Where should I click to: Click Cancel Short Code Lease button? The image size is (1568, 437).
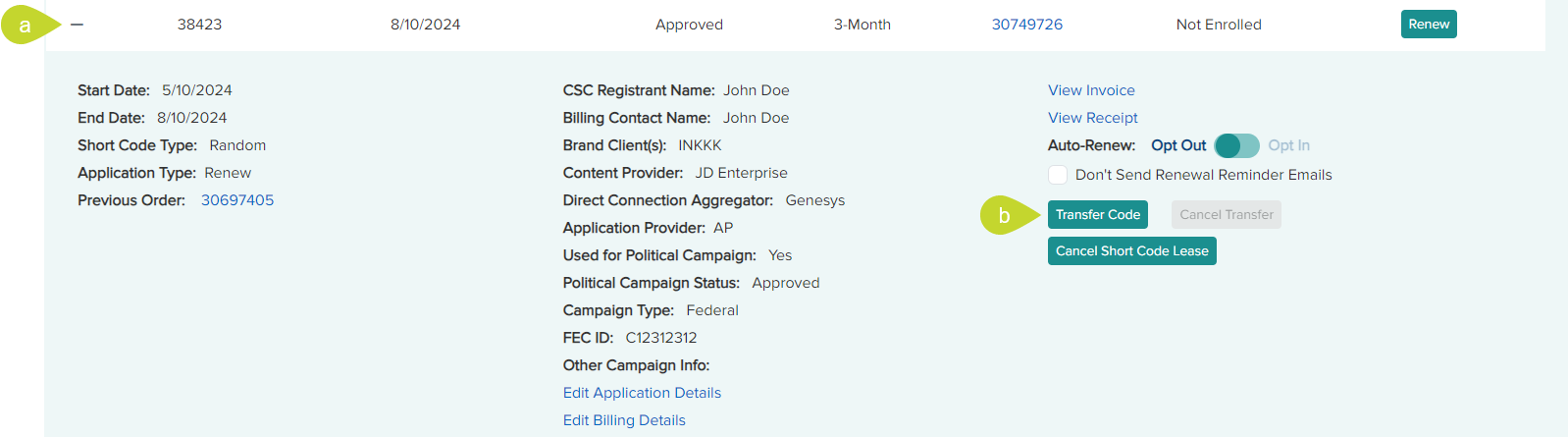pyautogui.click(x=1132, y=251)
